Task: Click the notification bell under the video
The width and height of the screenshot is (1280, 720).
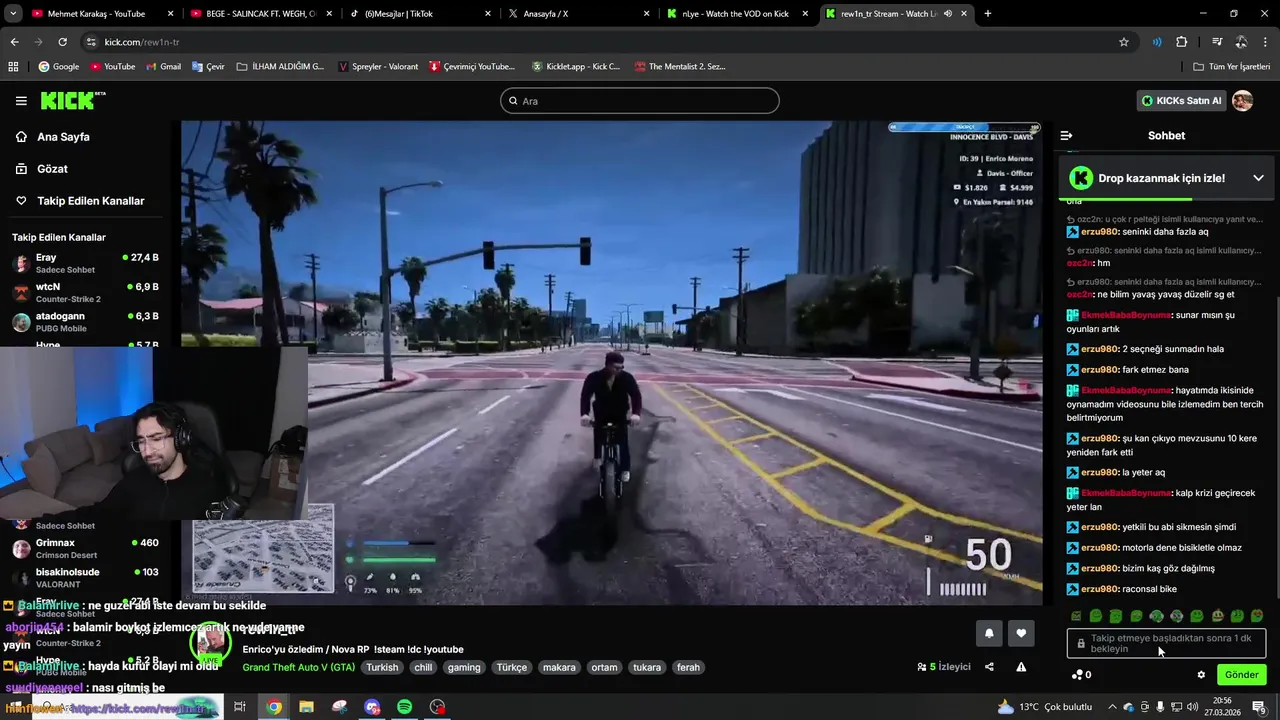Action: [x=989, y=633]
